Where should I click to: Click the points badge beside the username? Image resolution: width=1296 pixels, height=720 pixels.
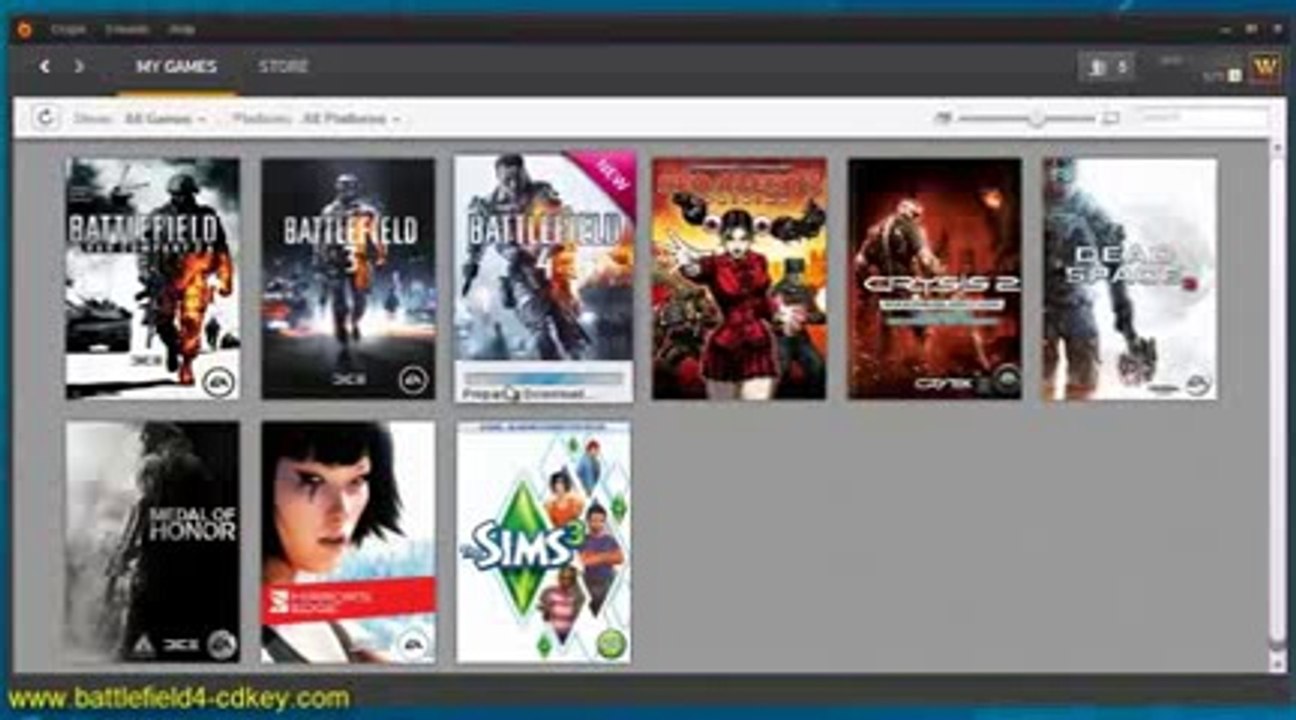pyautogui.click(x=1234, y=75)
